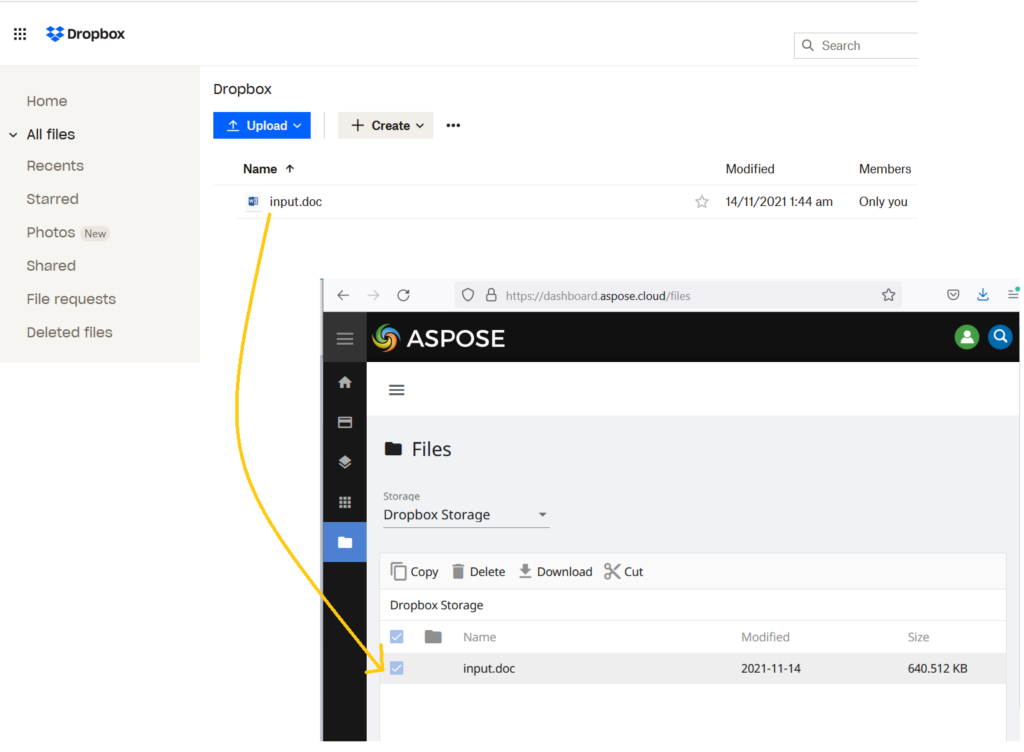Open the Dropbox Storage selector dropdown
The image size is (1024, 752).
(466, 515)
